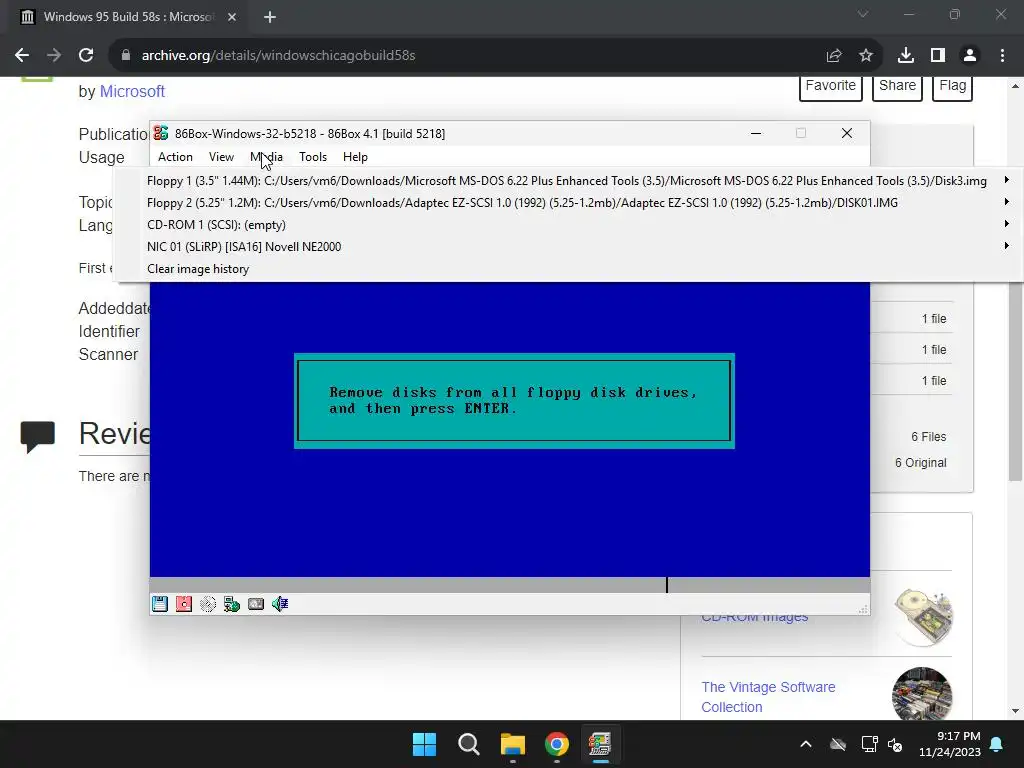This screenshot has width=1024, height=768.
Task: Open the View menu in 86Box
Action: tap(221, 157)
